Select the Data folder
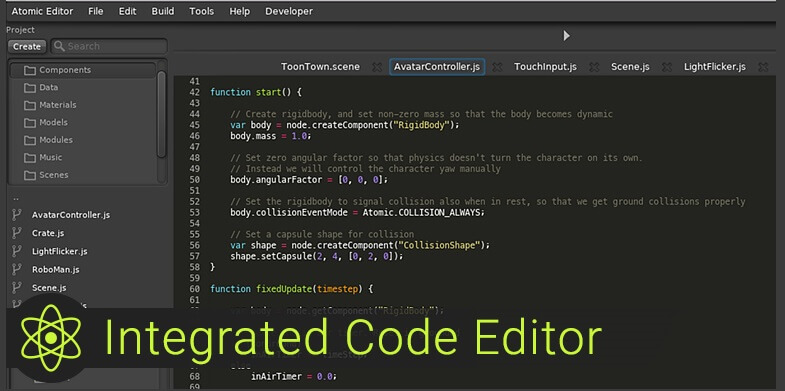 (83, 88)
